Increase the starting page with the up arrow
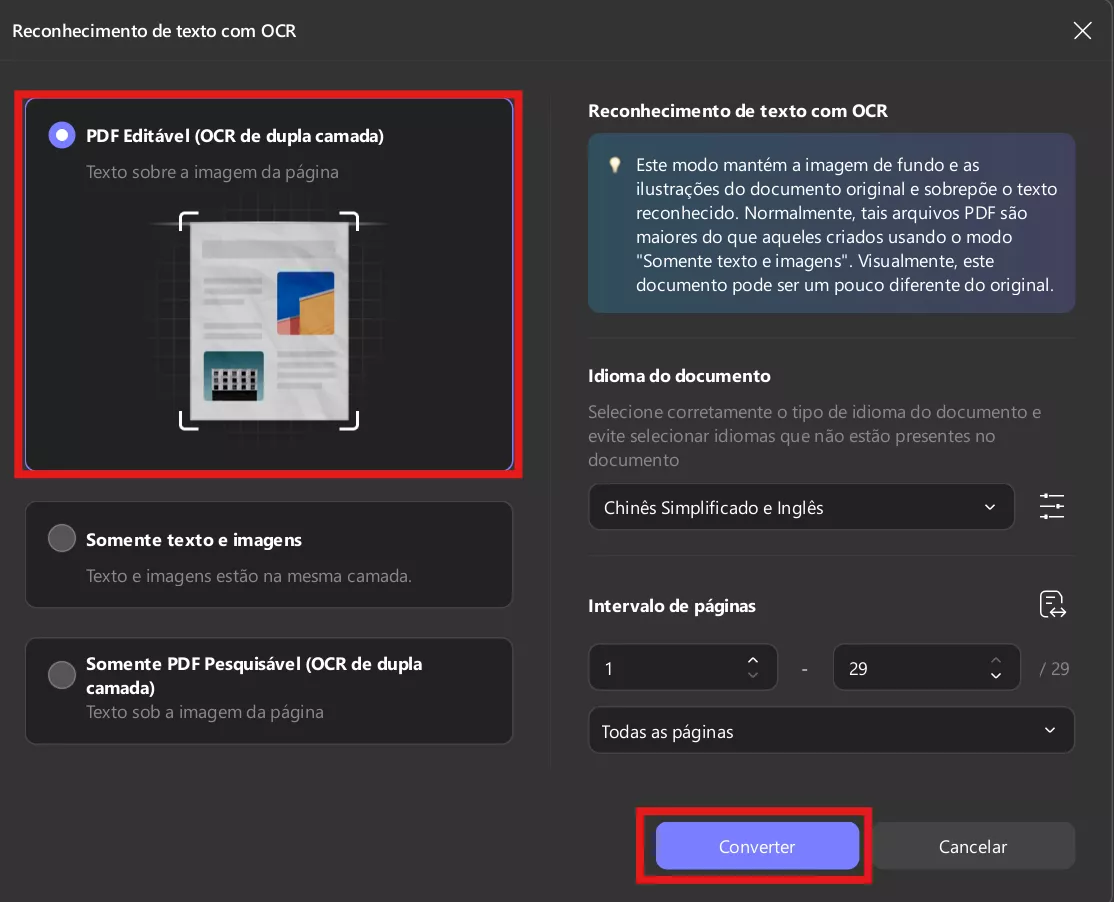Screen dimensions: 1114x902 coord(753,659)
